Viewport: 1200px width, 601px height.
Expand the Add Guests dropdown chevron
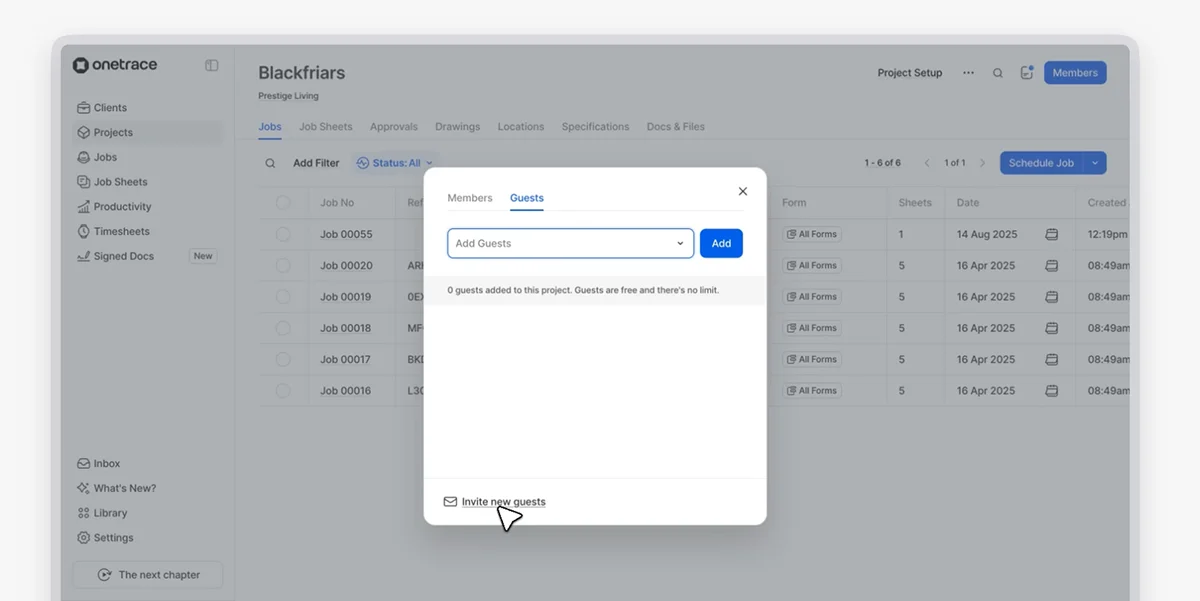[x=680, y=243]
